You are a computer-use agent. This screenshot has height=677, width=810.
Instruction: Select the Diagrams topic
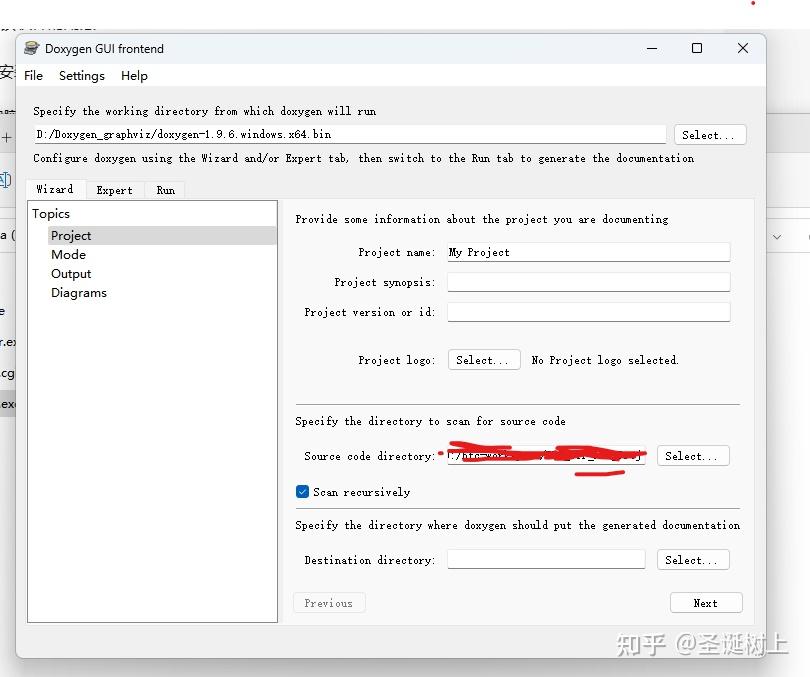tap(79, 293)
